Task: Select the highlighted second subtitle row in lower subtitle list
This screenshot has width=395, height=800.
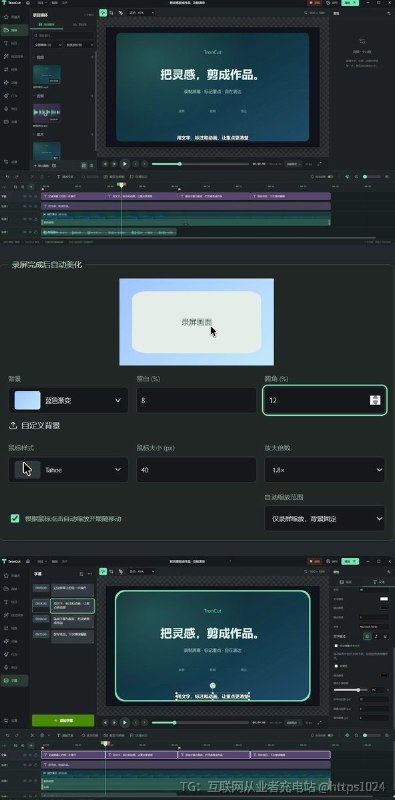Action: tap(63, 606)
